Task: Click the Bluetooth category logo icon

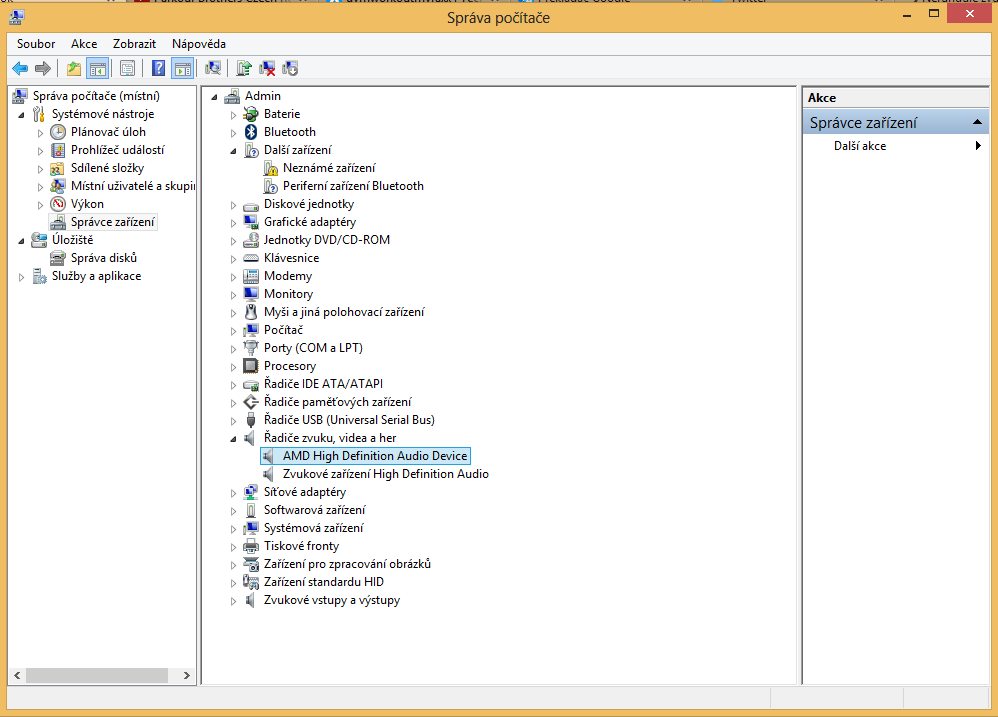Action: tap(251, 132)
